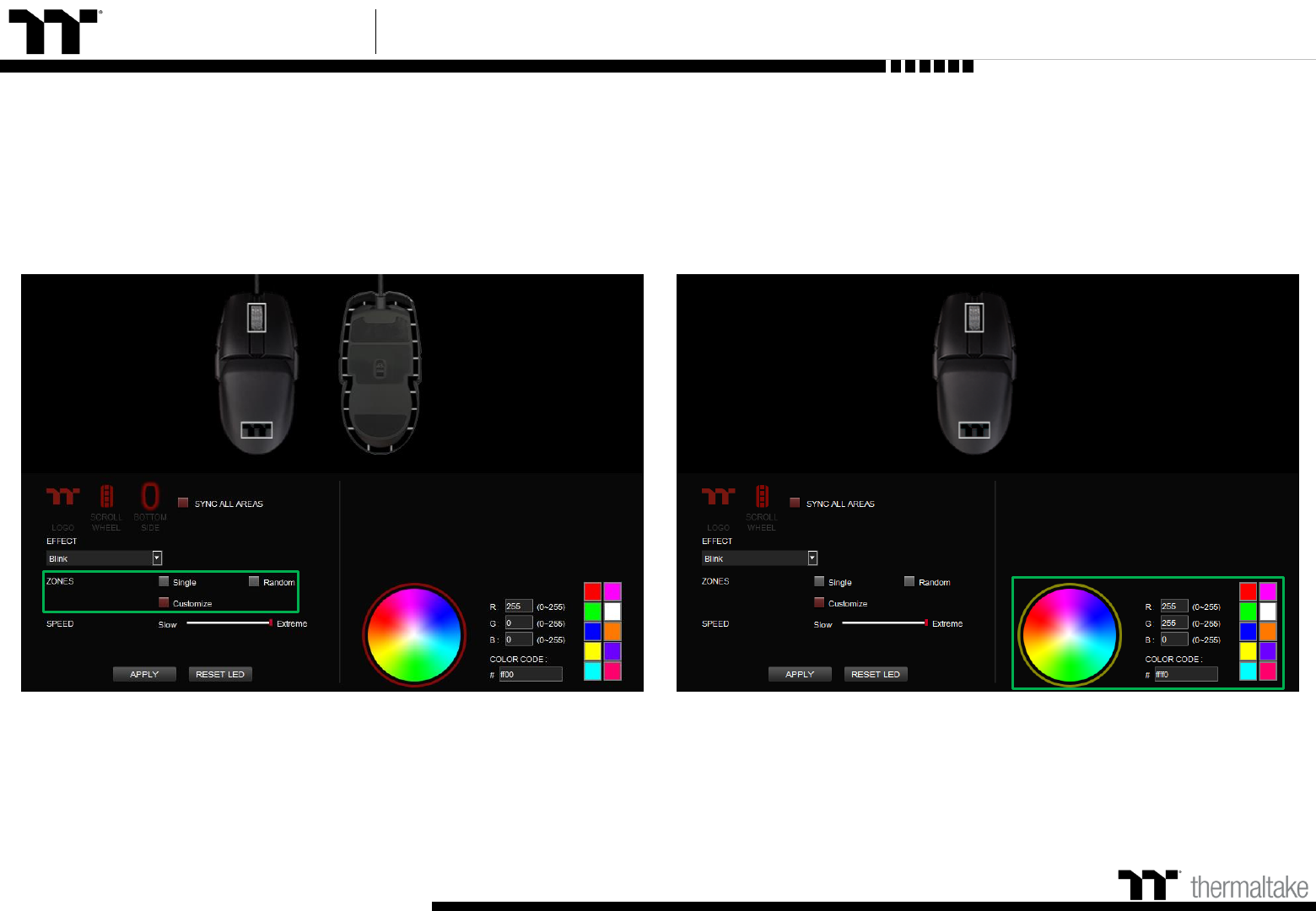
Task: Click the Tt logo in the top-left header
Action: (55, 32)
